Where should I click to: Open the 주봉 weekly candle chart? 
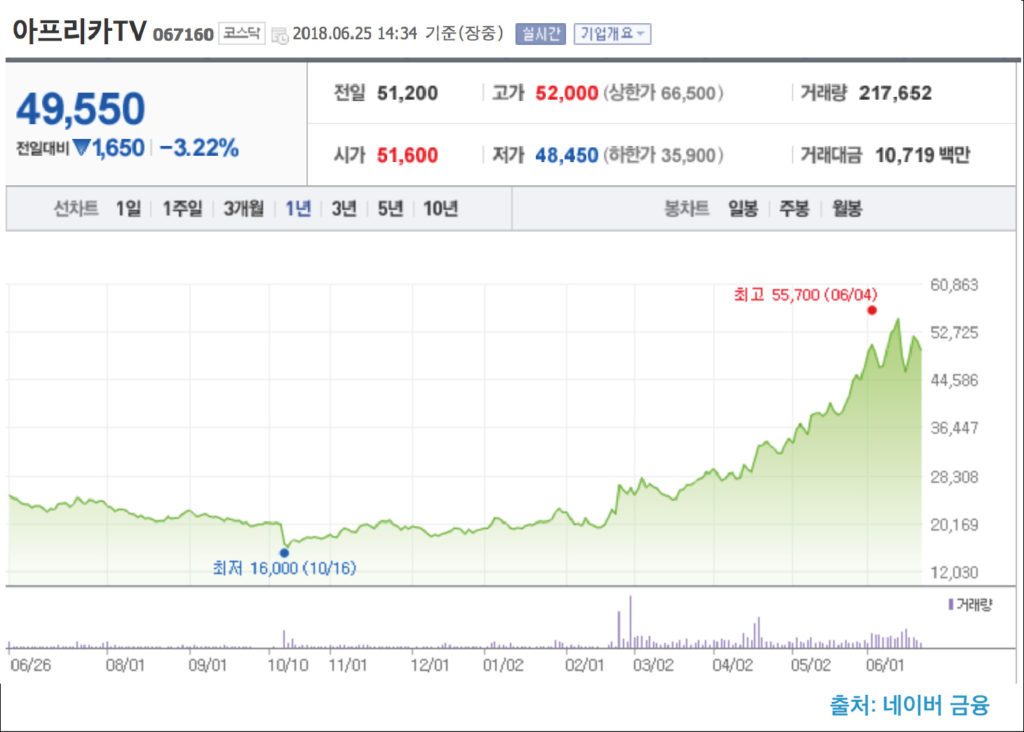(x=794, y=208)
